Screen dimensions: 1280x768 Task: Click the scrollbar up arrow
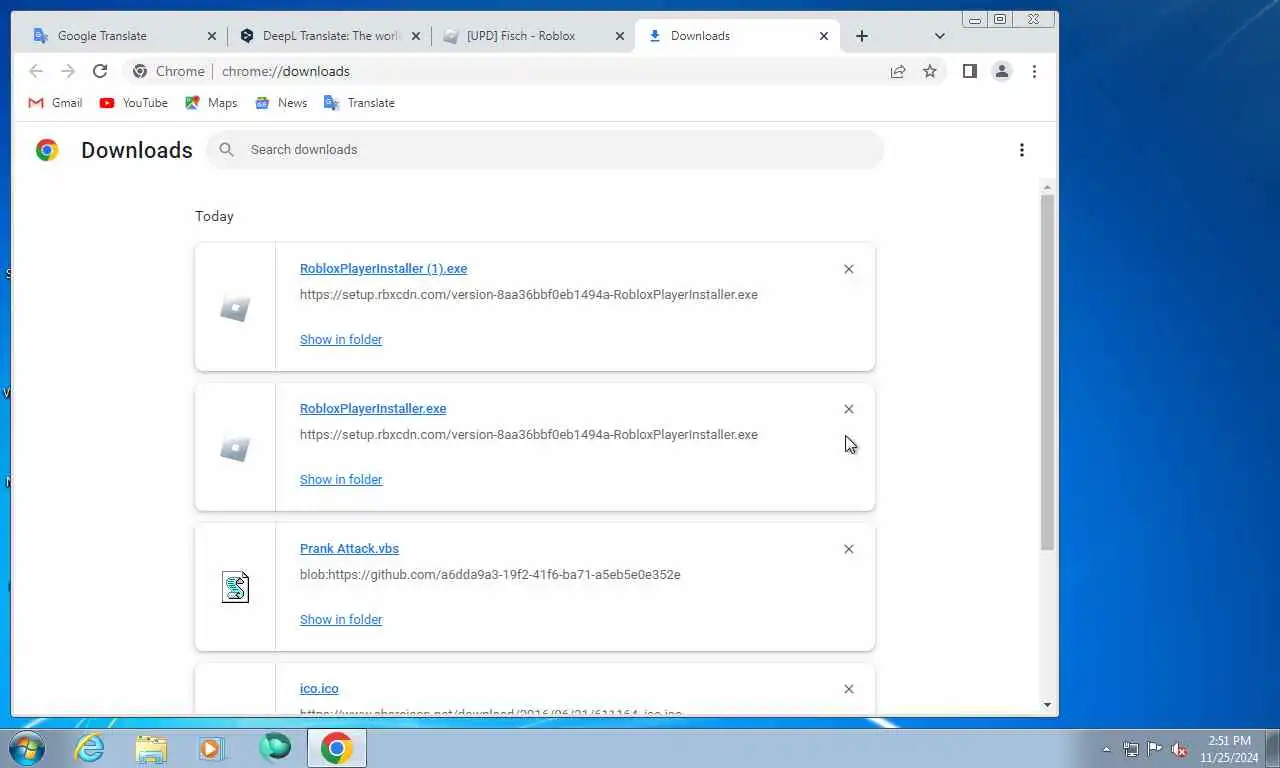tap(1047, 187)
